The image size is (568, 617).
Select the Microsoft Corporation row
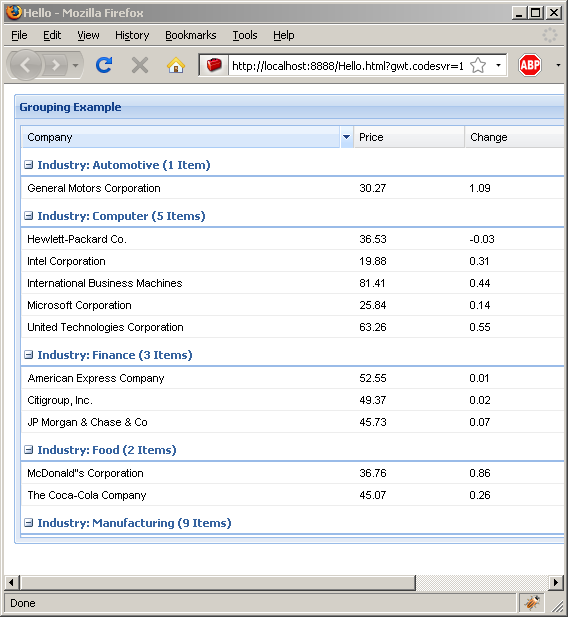click(292, 305)
